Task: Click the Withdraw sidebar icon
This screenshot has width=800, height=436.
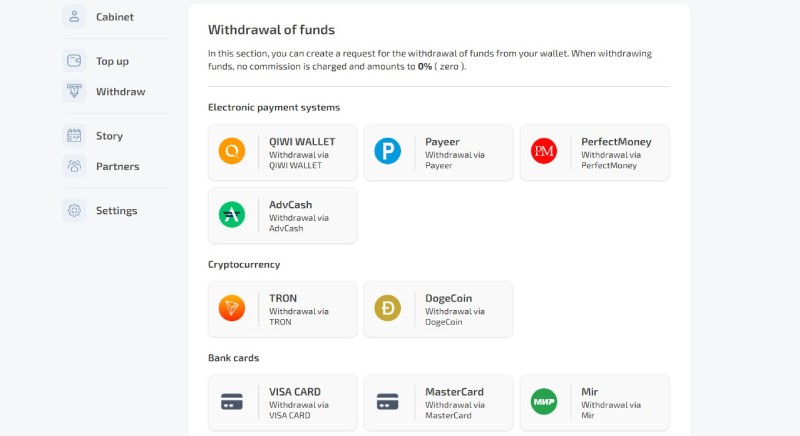Action: (74, 92)
